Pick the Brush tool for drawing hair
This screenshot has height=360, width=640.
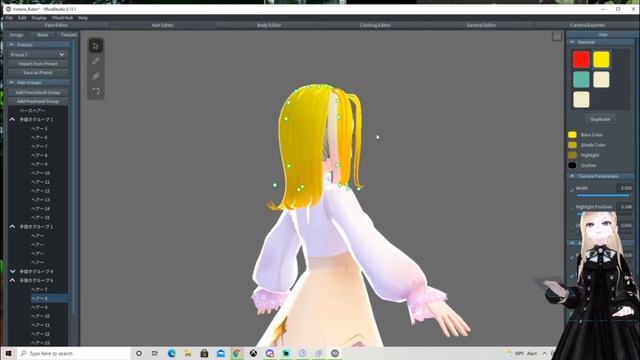click(96, 61)
